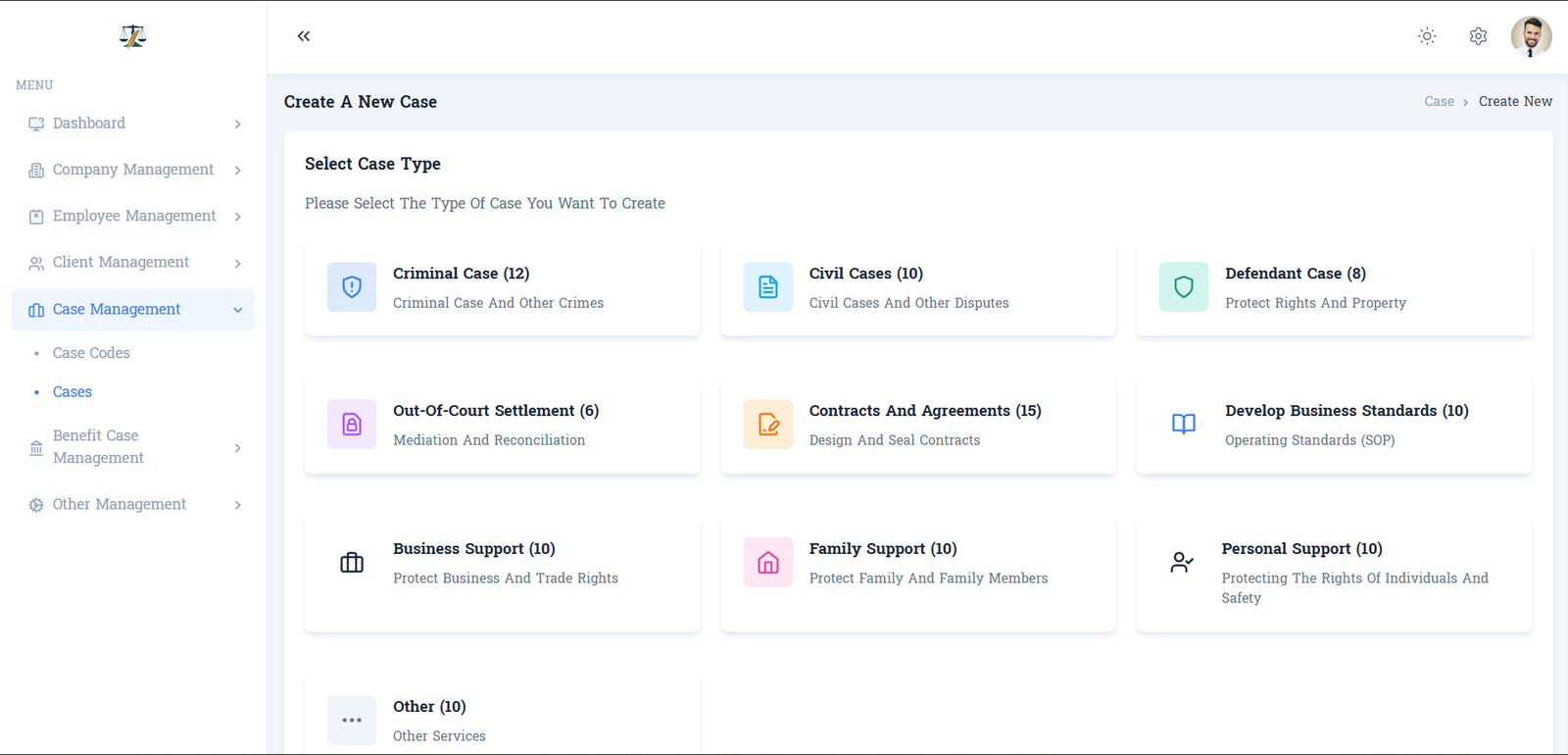Select the Personal Support case type title

click(x=1301, y=549)
